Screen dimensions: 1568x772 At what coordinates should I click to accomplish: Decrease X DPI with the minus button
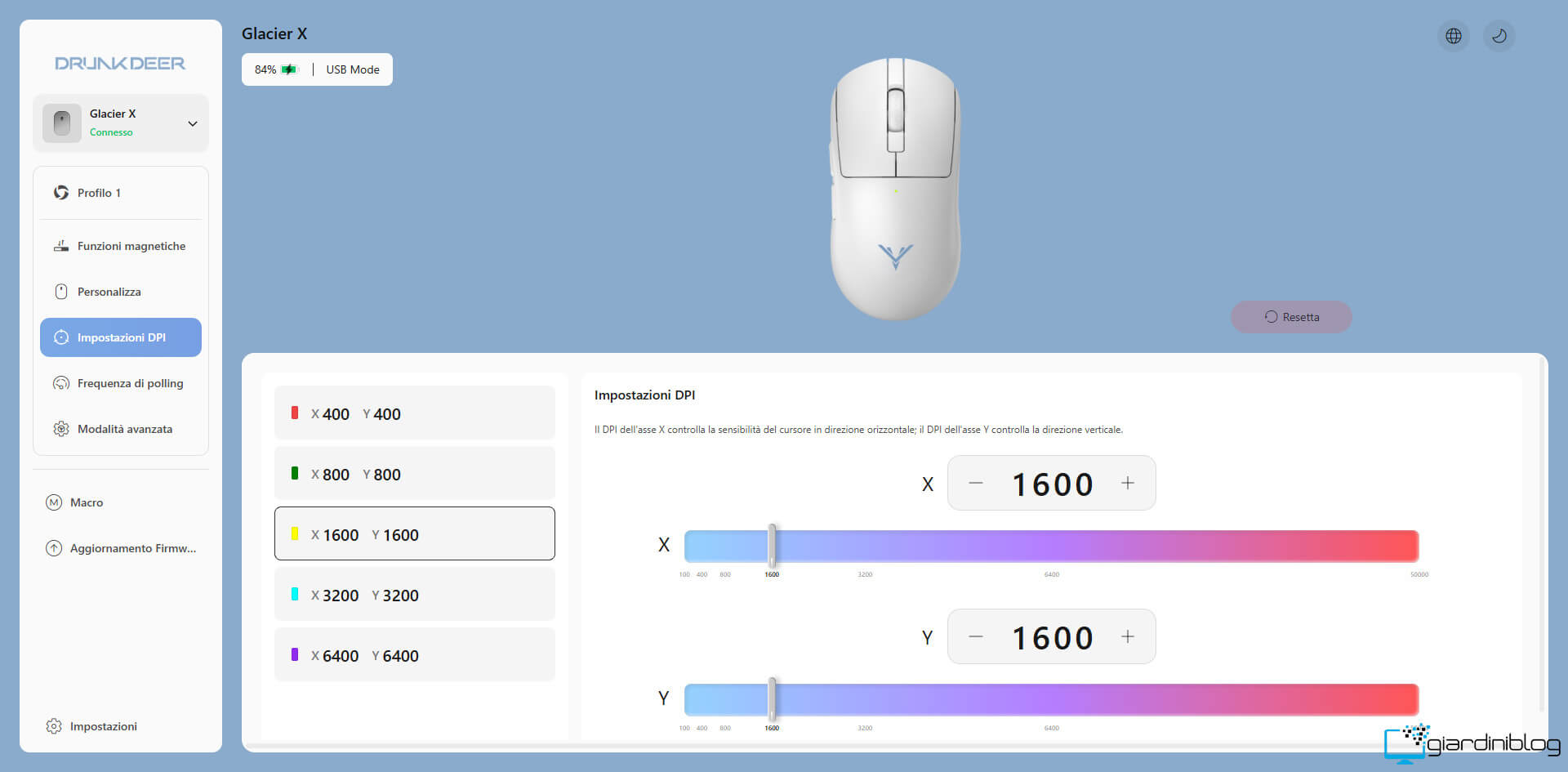[976, 483]
